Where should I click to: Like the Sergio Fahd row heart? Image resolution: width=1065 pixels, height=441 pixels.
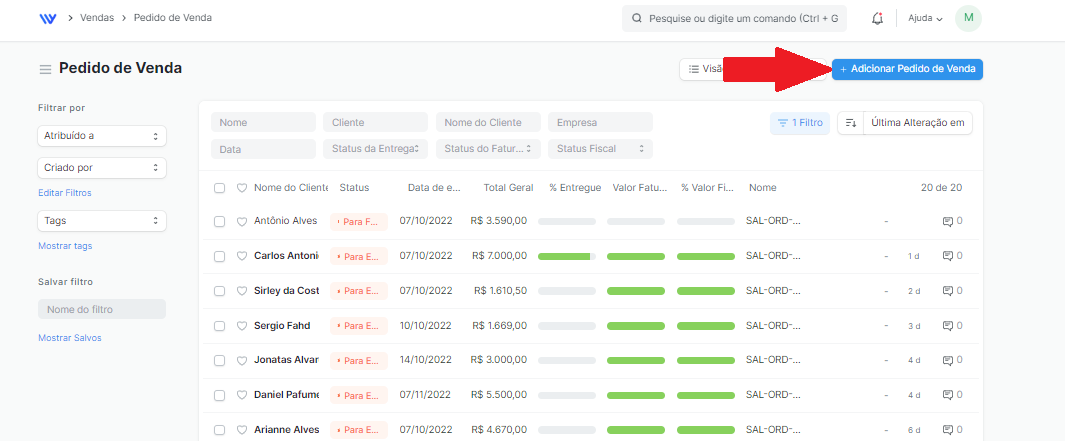tap(241, 326)
